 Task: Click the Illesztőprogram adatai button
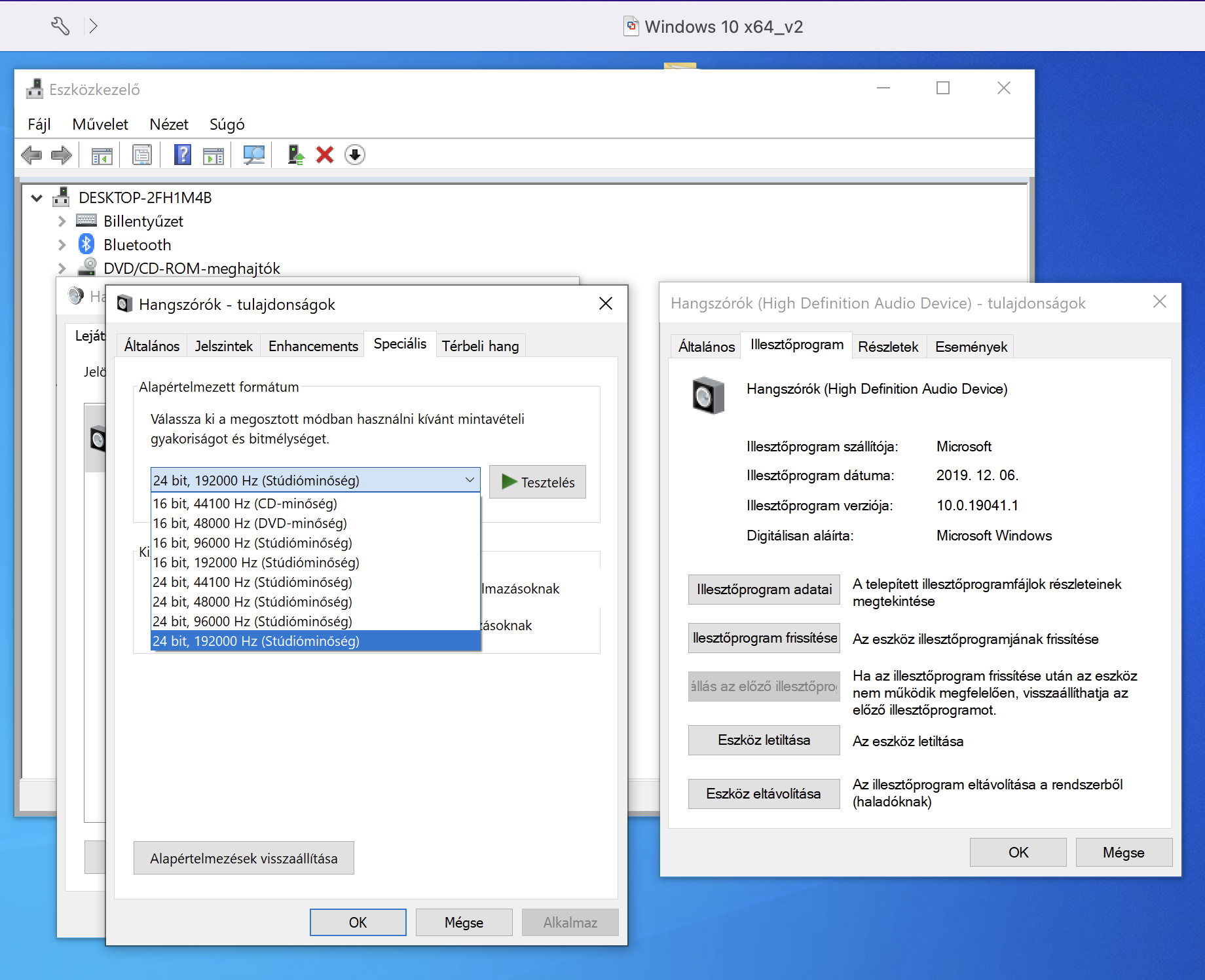764,590
